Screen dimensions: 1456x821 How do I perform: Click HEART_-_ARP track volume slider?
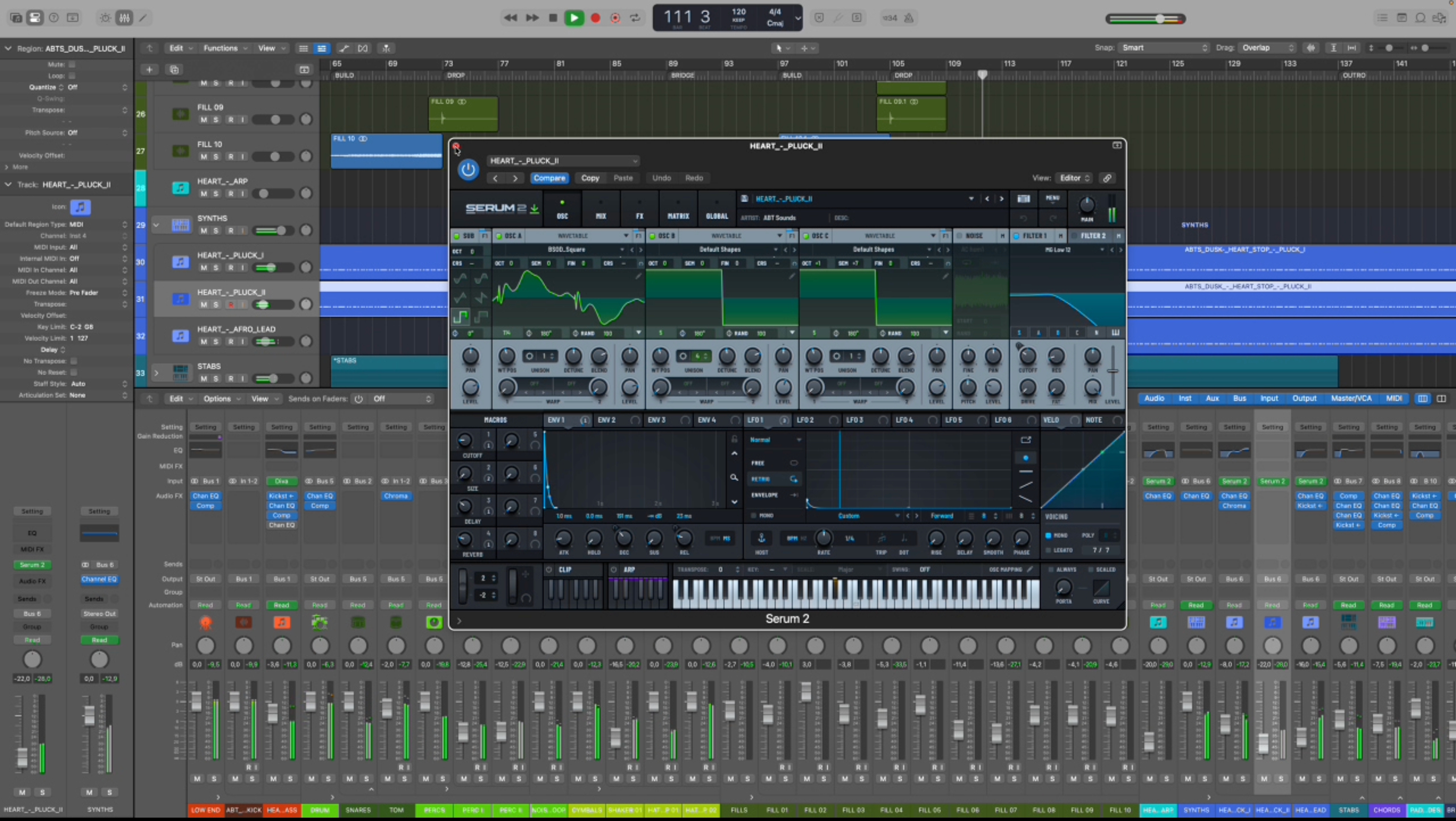point(273,194)
